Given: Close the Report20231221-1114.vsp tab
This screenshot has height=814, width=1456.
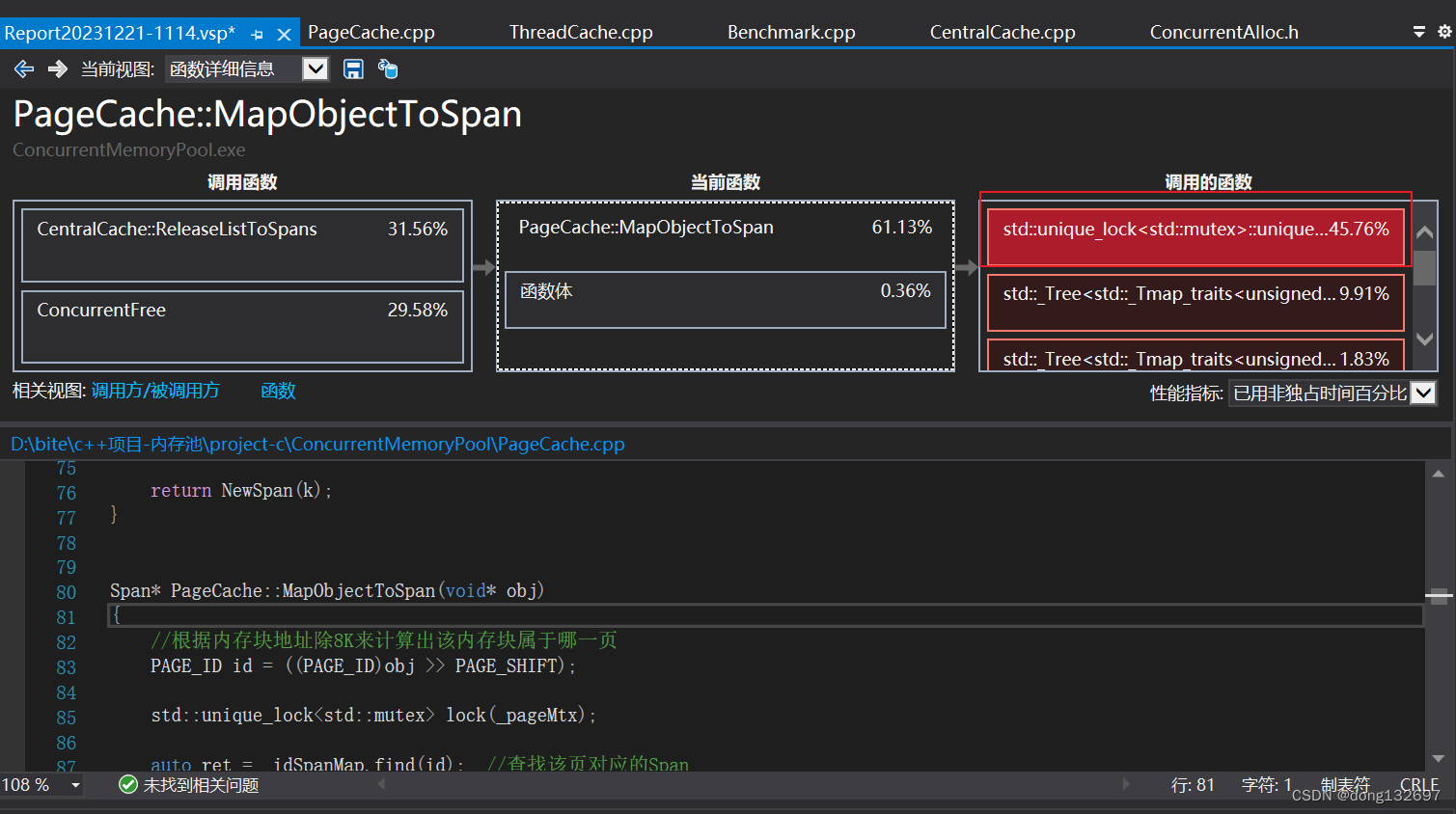Looking at the screenshot, I should (x=284, y=34).
